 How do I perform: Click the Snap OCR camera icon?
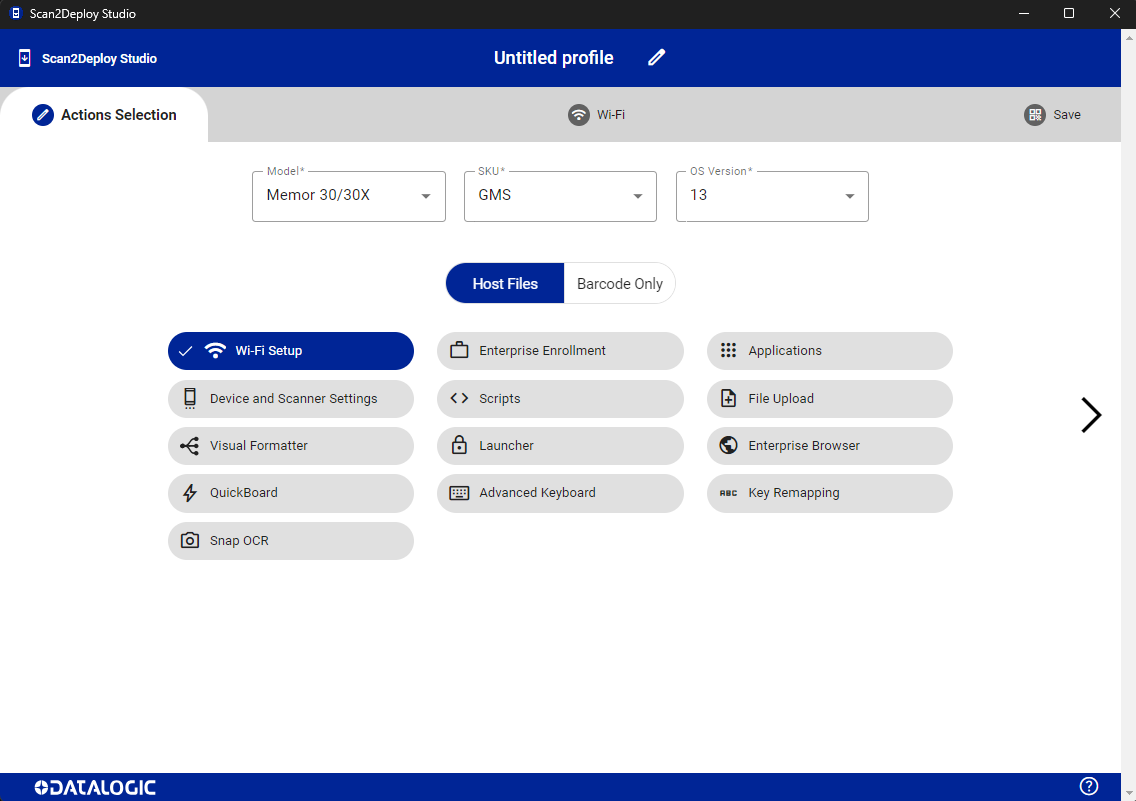point(189,541)
